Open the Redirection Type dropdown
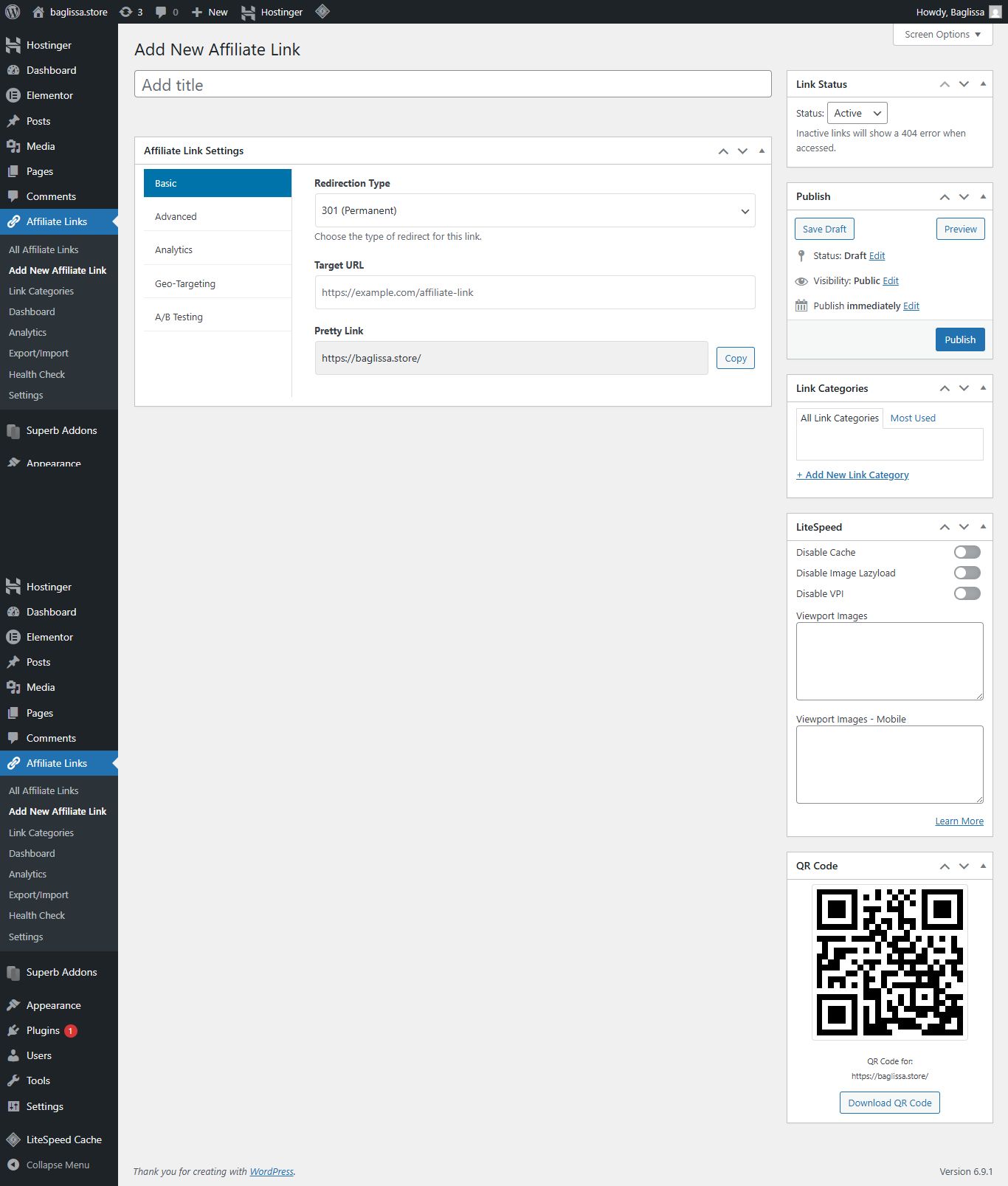This screenshot has height=1186, width=1008. click(535, 210)
